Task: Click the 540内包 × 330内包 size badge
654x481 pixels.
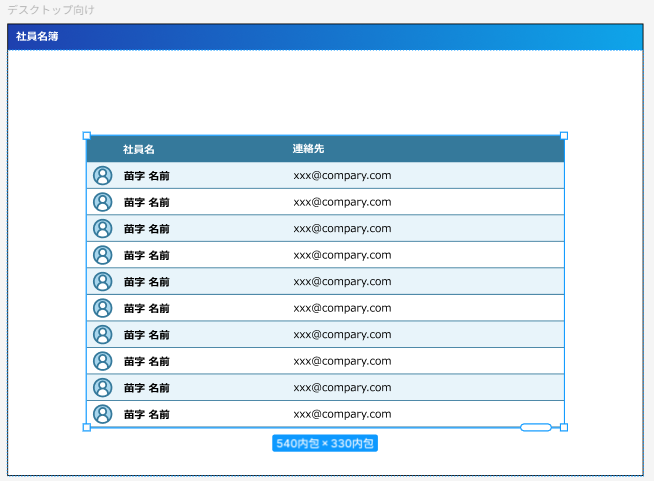Action: 325,443
